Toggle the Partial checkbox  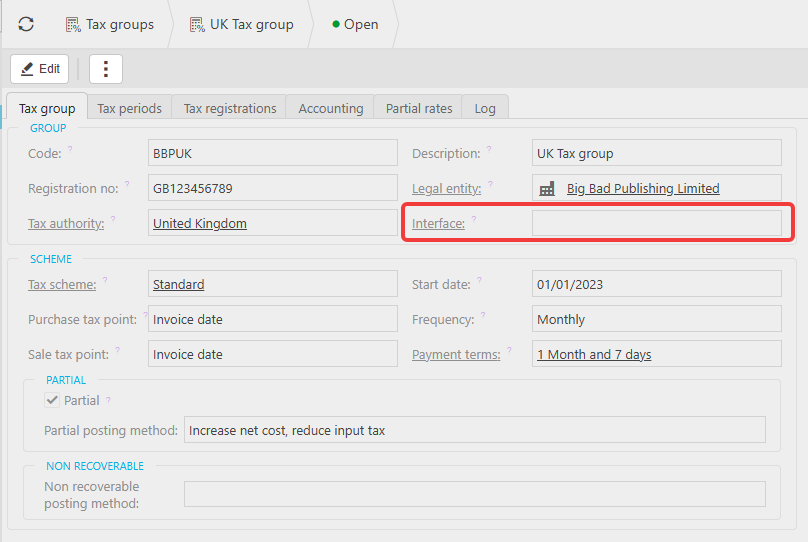(x=52, y=400)
